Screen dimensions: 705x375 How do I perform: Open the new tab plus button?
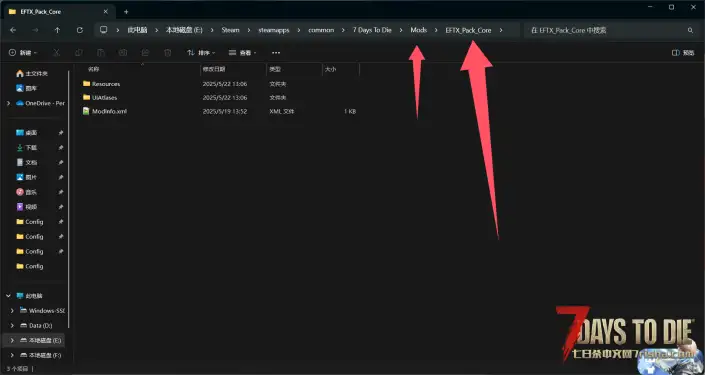[126, 12]
